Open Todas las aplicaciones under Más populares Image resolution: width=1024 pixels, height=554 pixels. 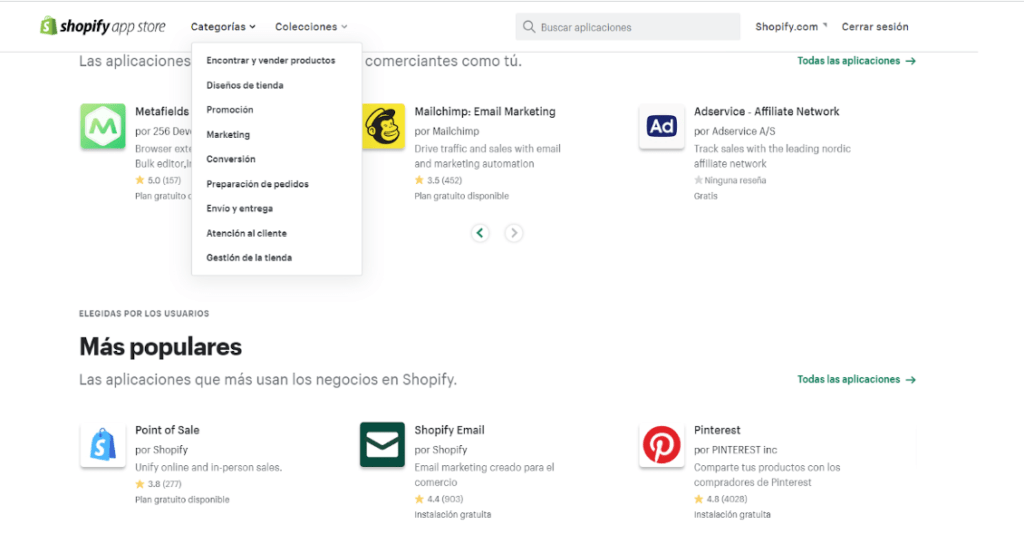pos(856,380)
